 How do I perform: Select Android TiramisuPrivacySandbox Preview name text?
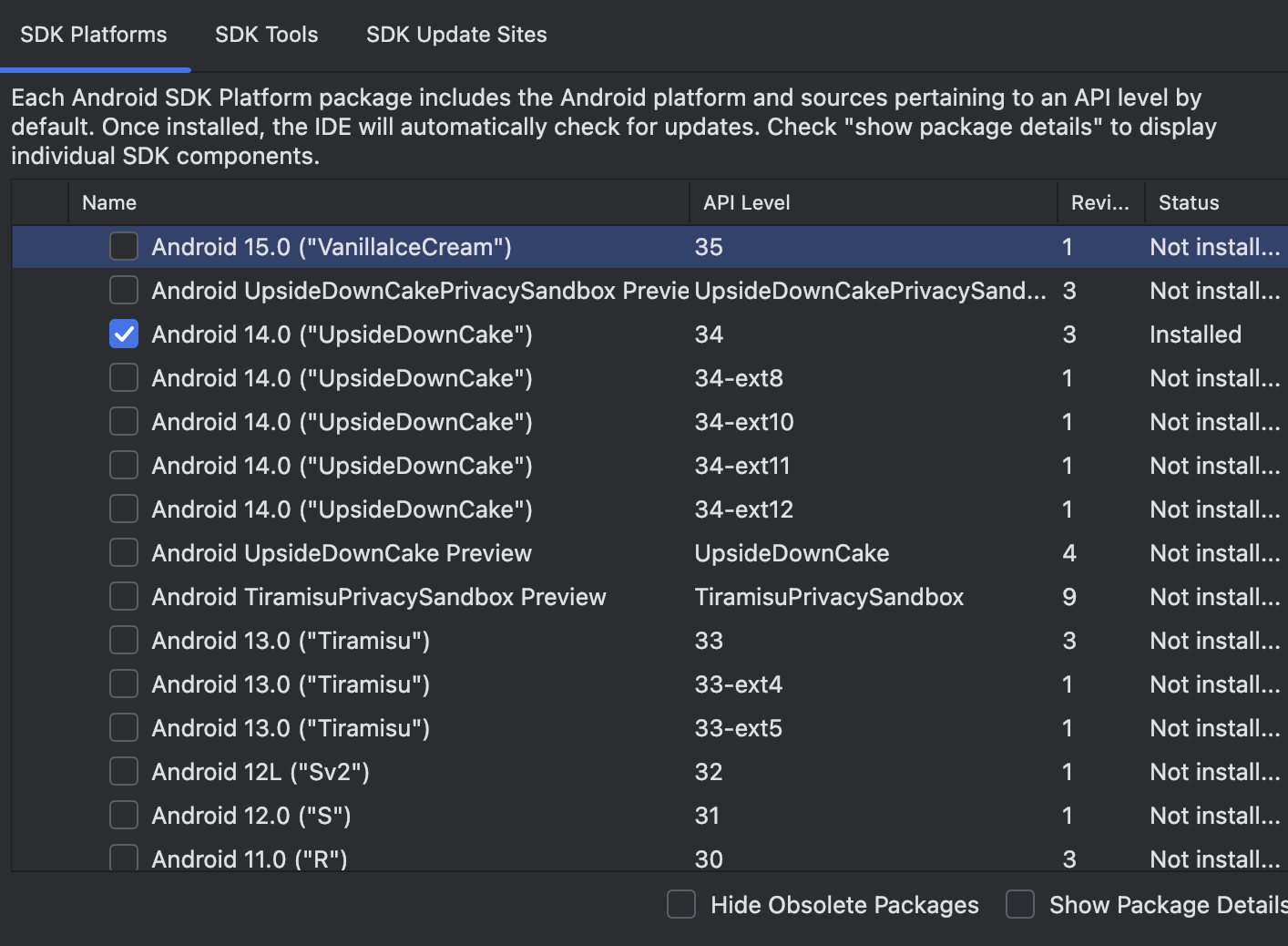coord(379,597)
